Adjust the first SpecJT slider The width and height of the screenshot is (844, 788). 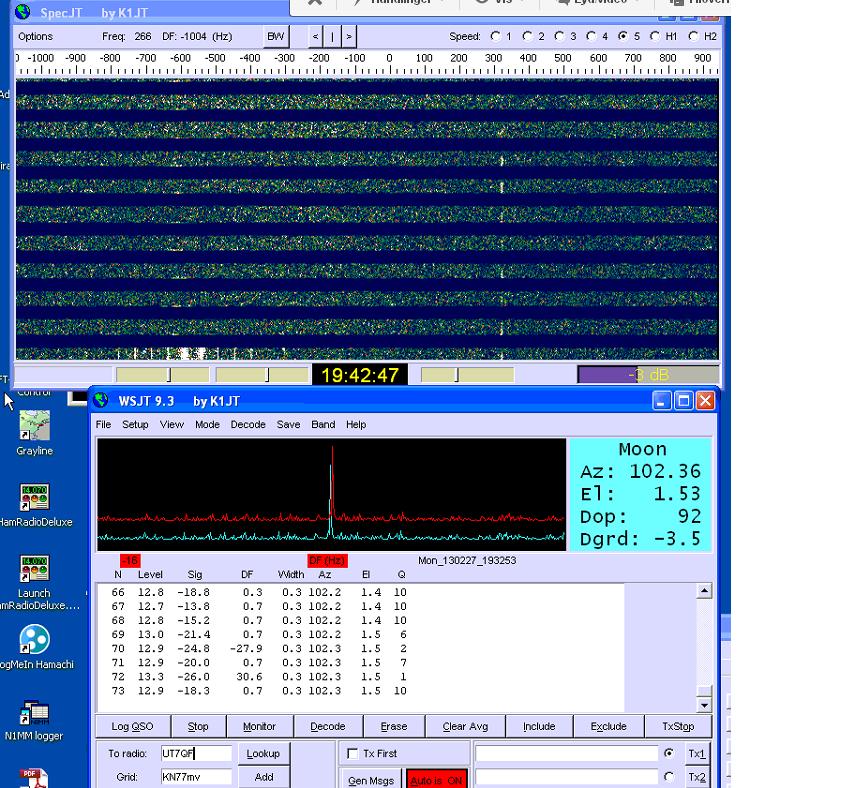pyautogui.click(x=163, y=375)
